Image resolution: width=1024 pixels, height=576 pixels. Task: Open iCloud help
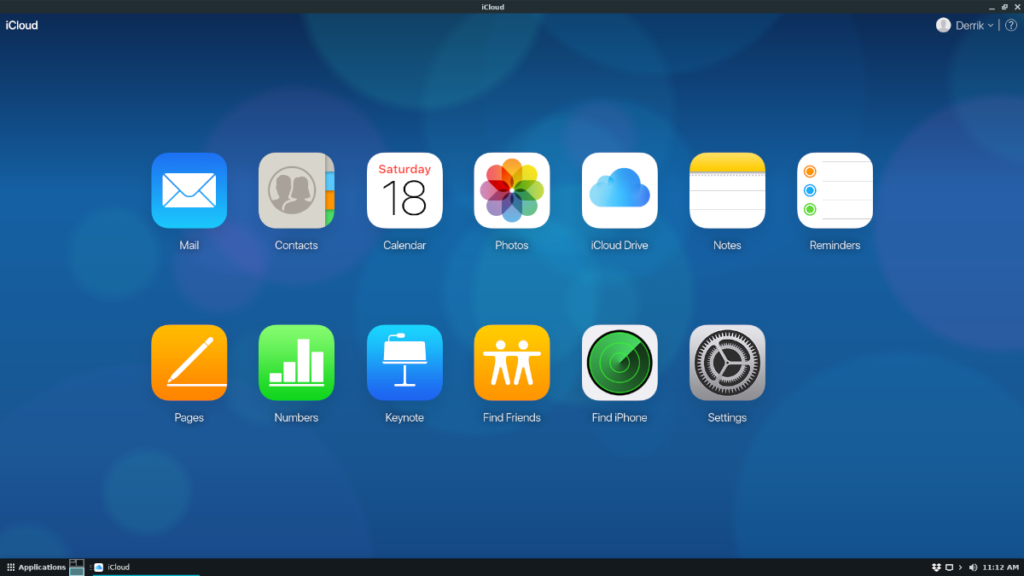[x=1010, y=25]
